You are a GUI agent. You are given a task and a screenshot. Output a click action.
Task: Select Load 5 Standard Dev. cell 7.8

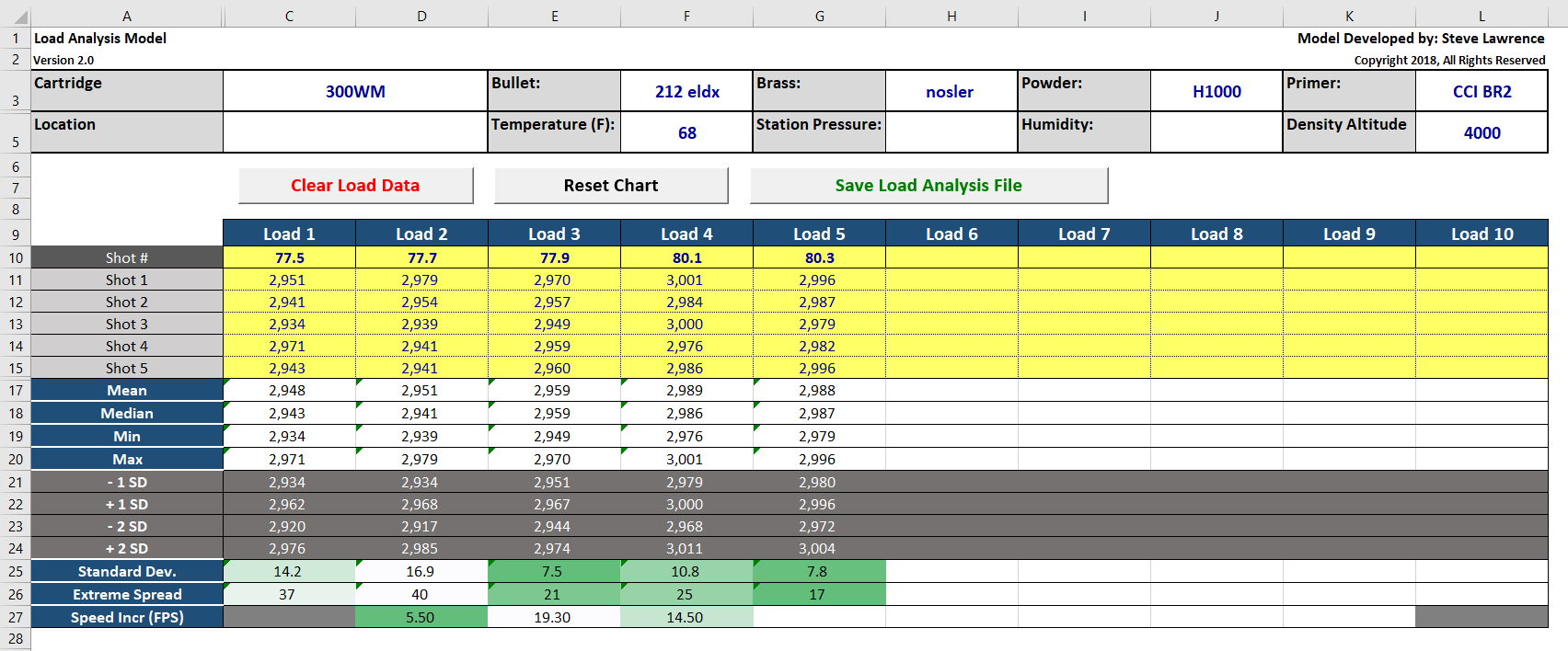[818, 571]
